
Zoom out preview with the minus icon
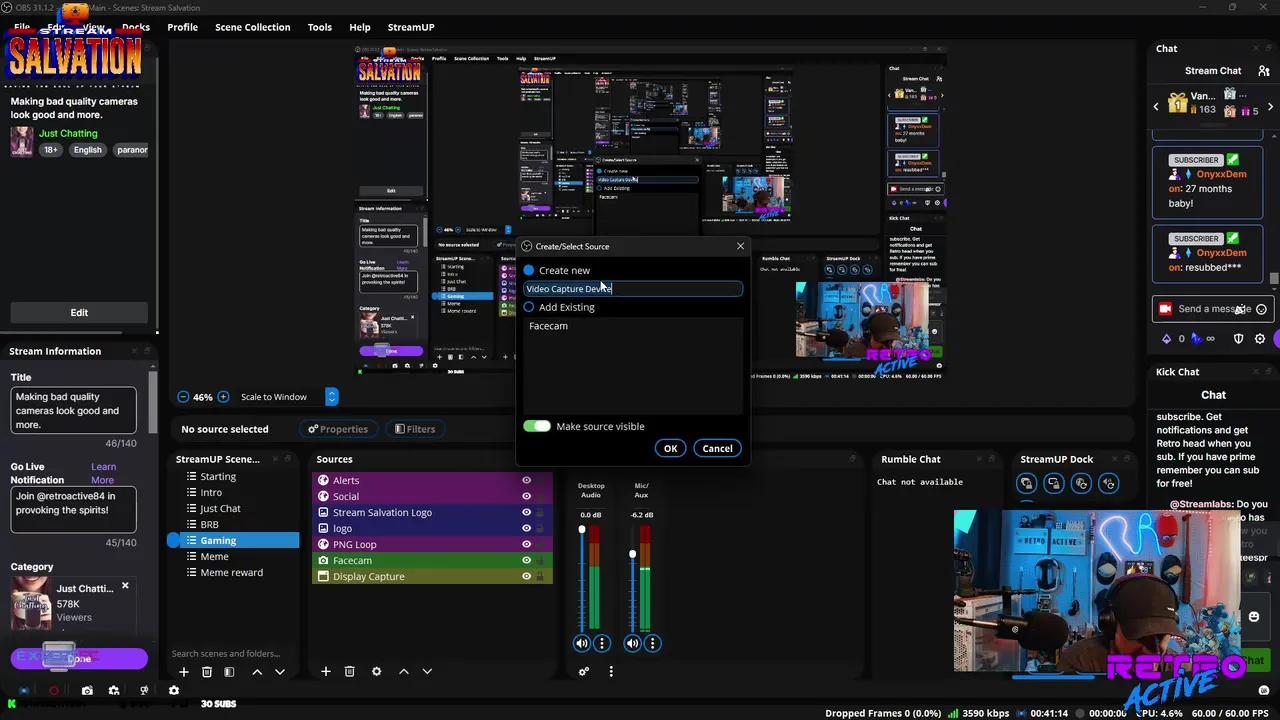click(183, 397)
